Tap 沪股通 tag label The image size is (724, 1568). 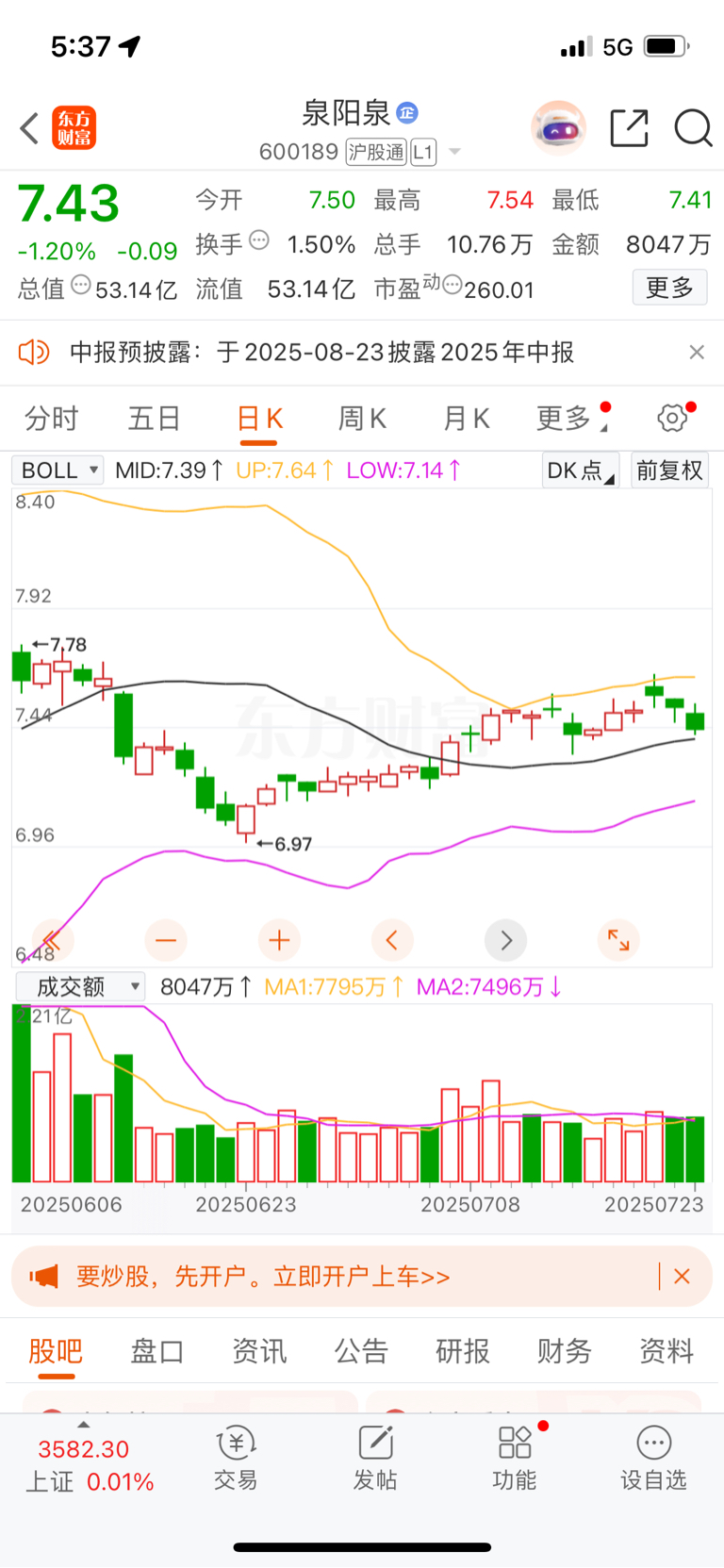pos(376,152)
